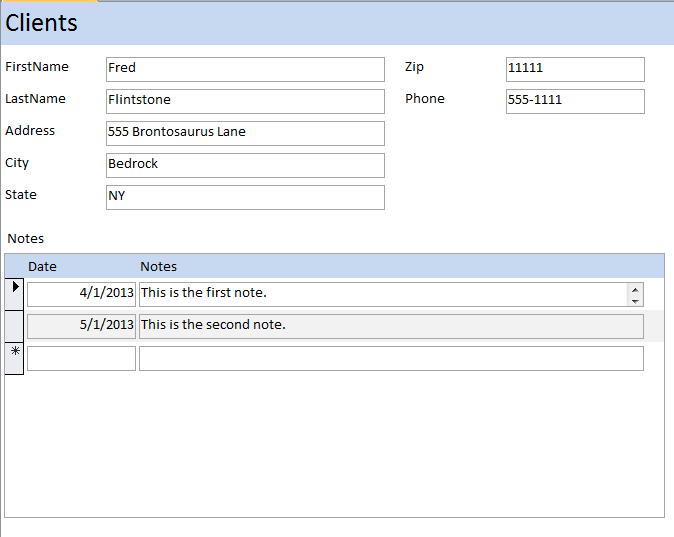Select the State field showing NY
Image resolution: width=674 pixels, height=537 pixels.
pos(245,197)
